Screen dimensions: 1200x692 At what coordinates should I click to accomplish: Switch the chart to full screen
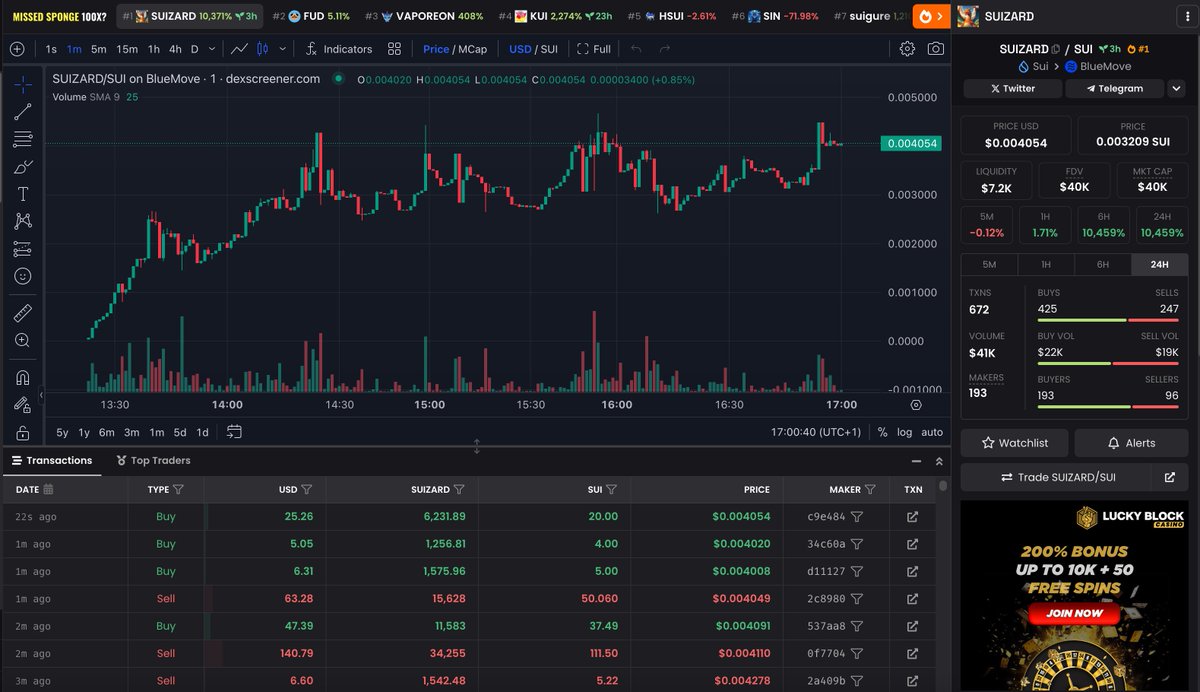tap(594, 49)
